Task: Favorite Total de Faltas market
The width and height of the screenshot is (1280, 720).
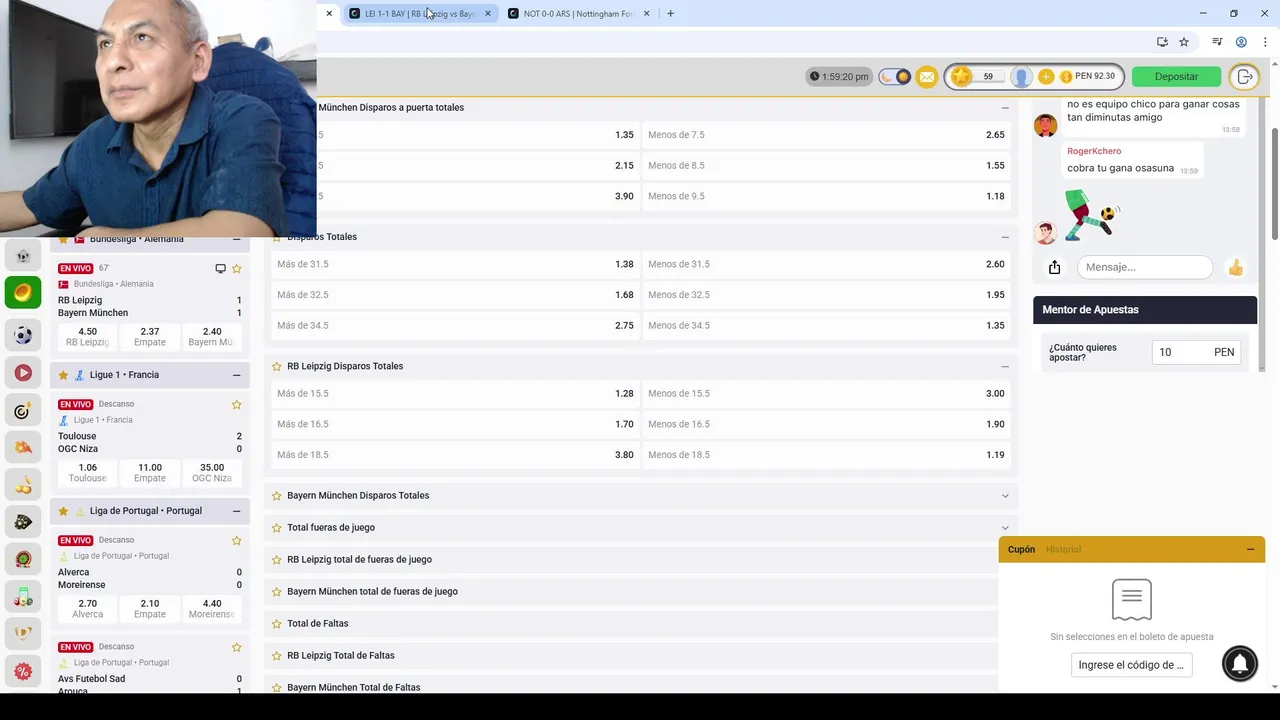Action: click(x=277, y=623)
